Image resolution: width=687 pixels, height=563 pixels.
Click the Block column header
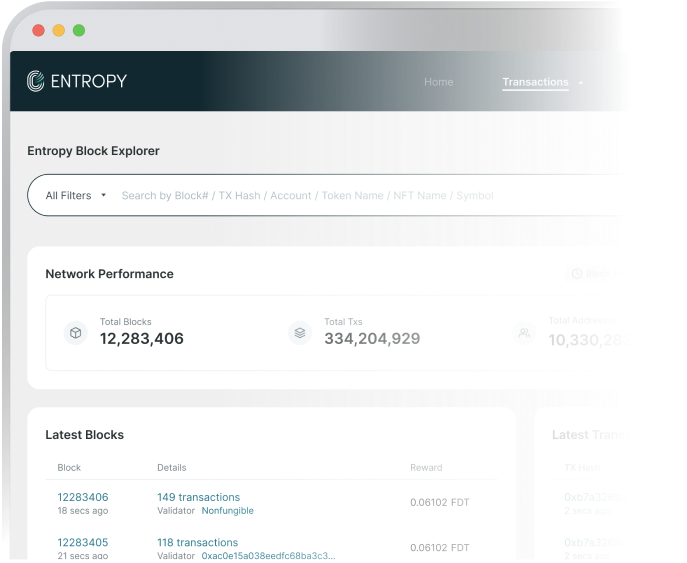[x=69, y=467]
